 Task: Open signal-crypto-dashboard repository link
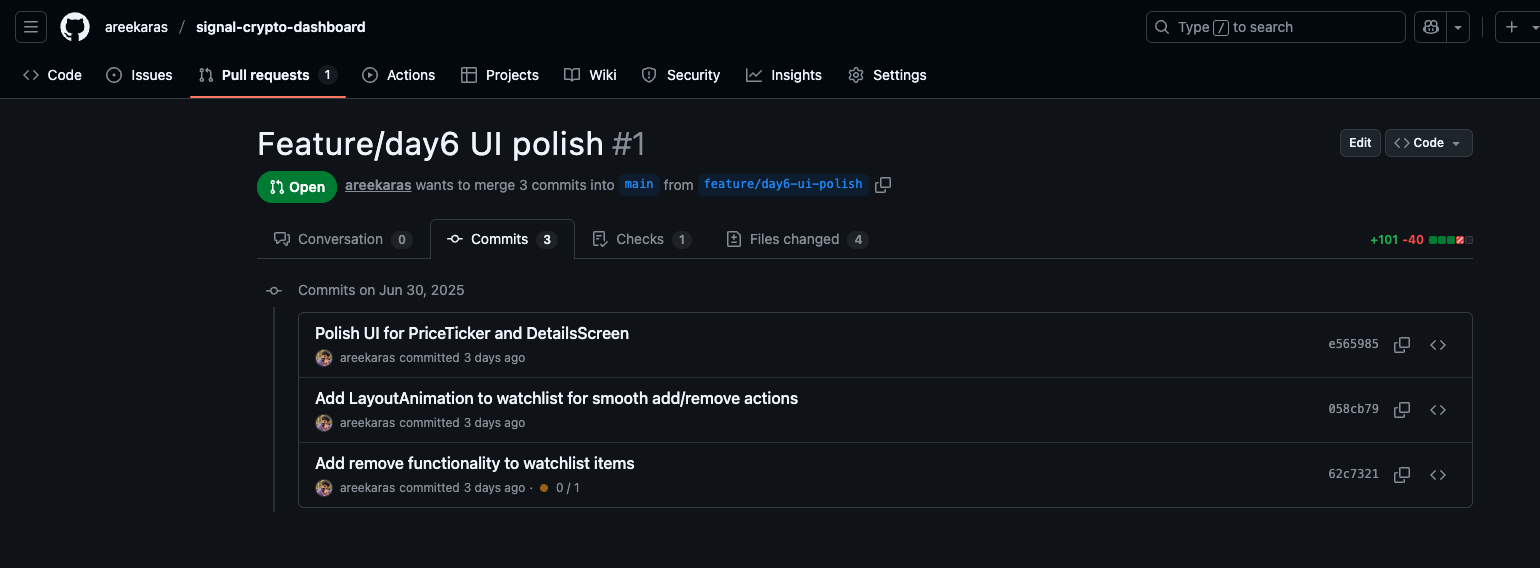click(281, 27)
